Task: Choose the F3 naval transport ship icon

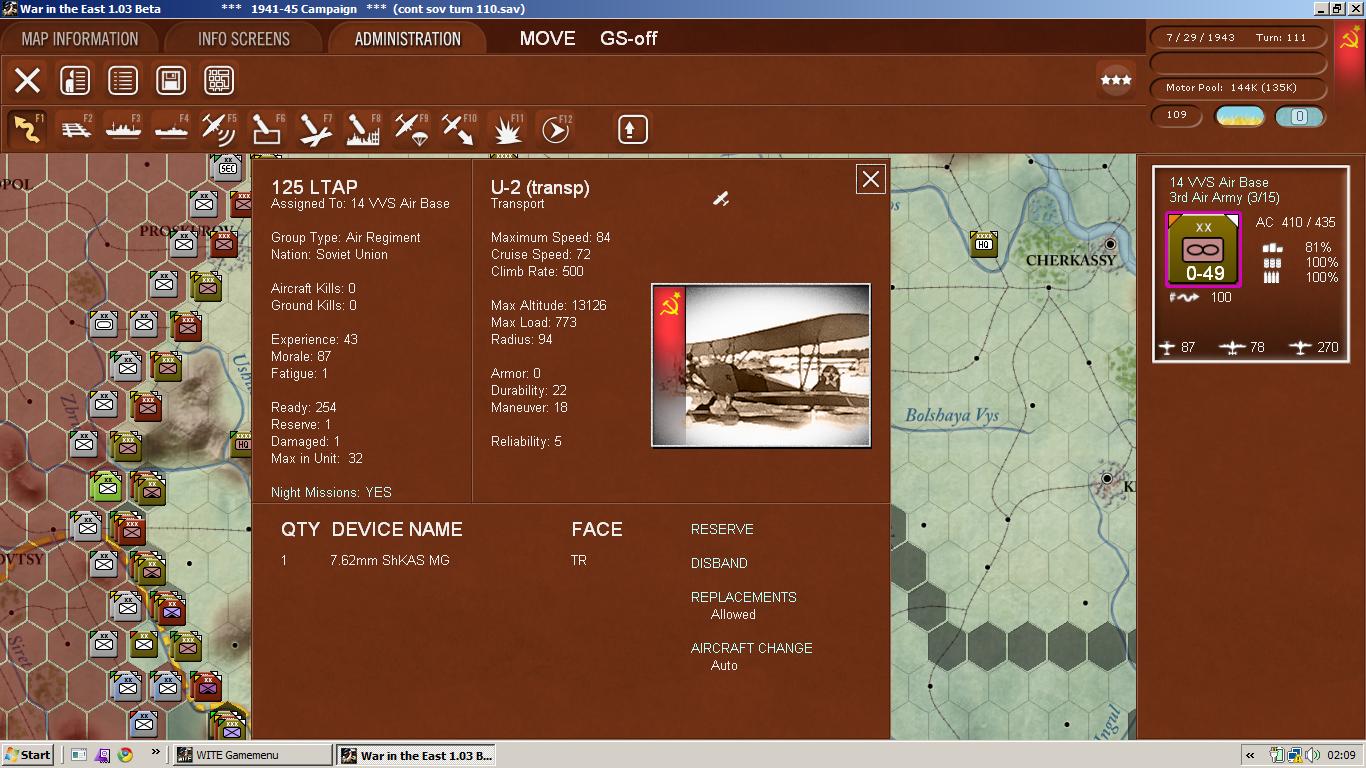Action: [123, 129]
